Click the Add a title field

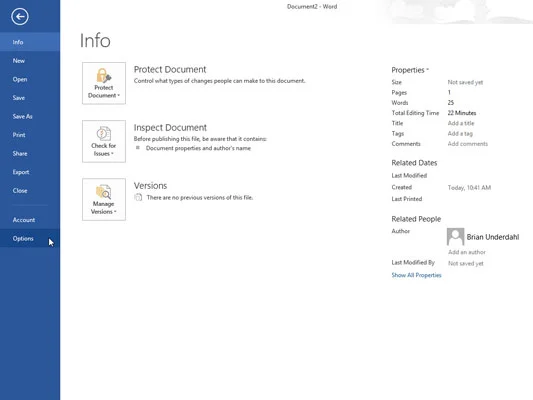coord(461,123)
